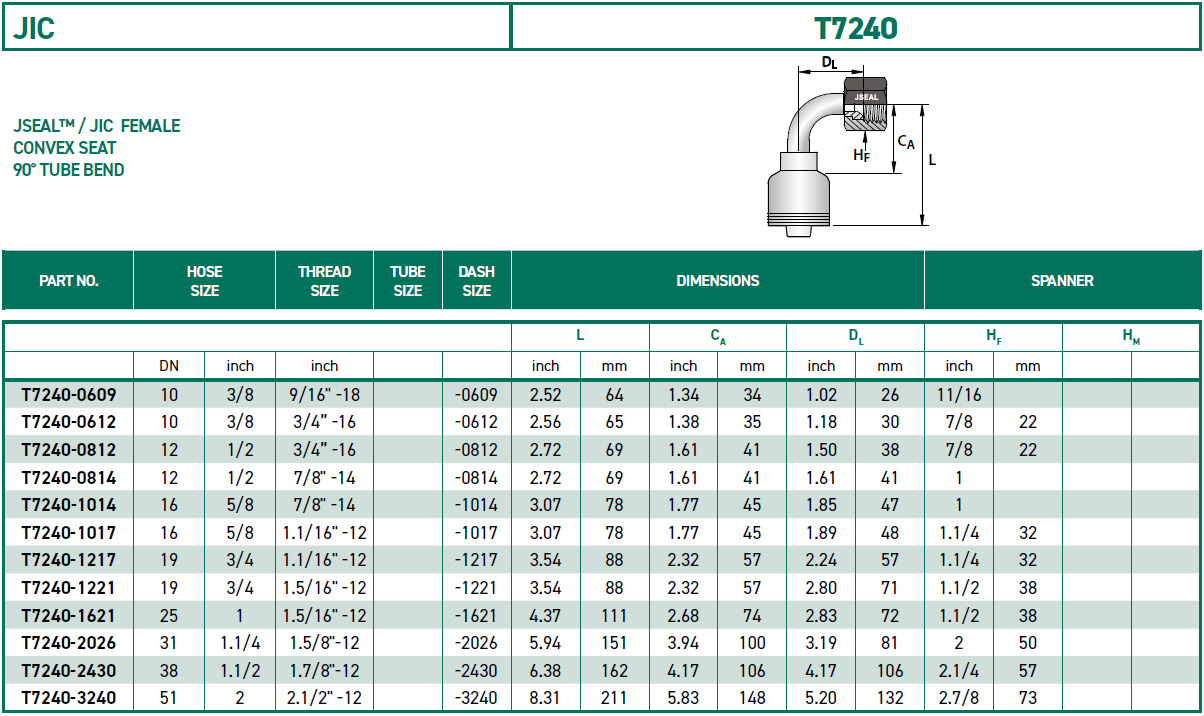The width and height of the screenshot is (1204, 716).
Task: Click the L value 151 mm
Action: [x=614, y=643]
